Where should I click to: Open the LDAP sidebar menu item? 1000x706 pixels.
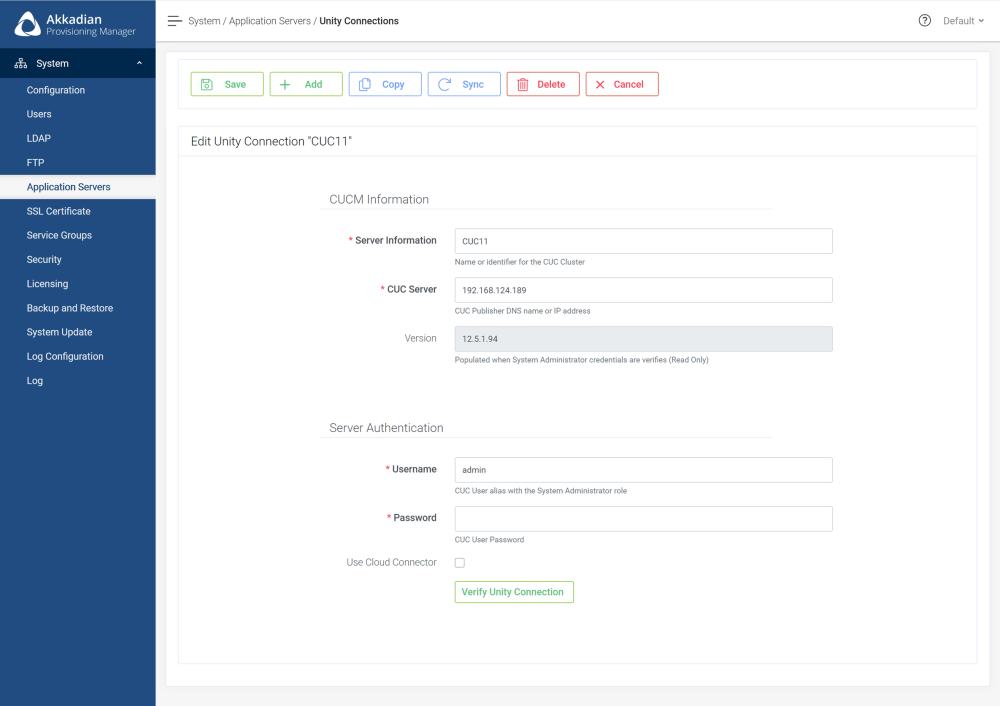click(40, 138)
